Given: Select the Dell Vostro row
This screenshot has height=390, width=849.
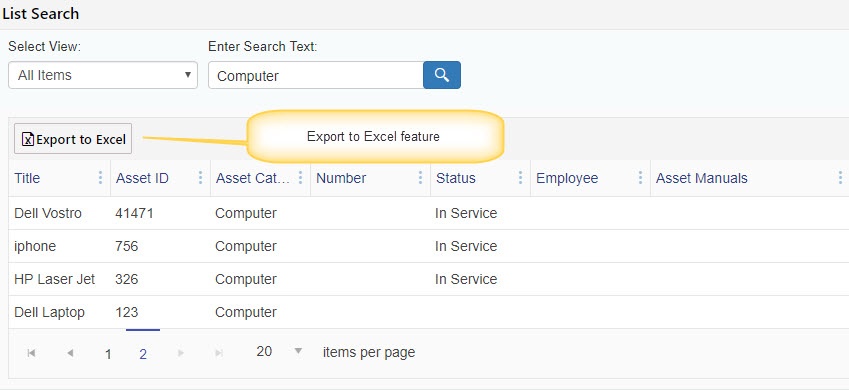Looking at the screenshot, I should click(x=429, y=213).
